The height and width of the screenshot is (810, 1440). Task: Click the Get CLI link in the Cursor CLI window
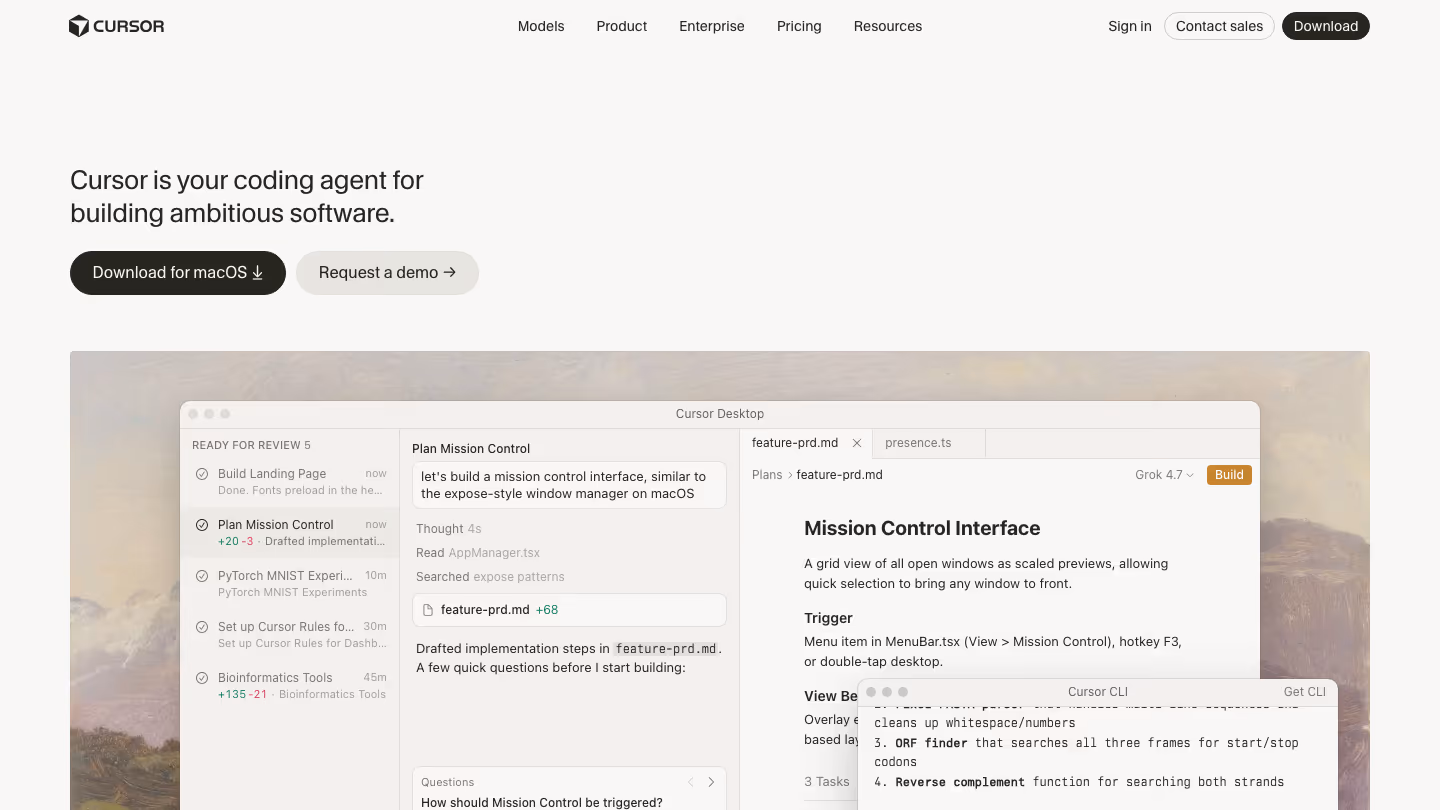tap(1305, 692)
